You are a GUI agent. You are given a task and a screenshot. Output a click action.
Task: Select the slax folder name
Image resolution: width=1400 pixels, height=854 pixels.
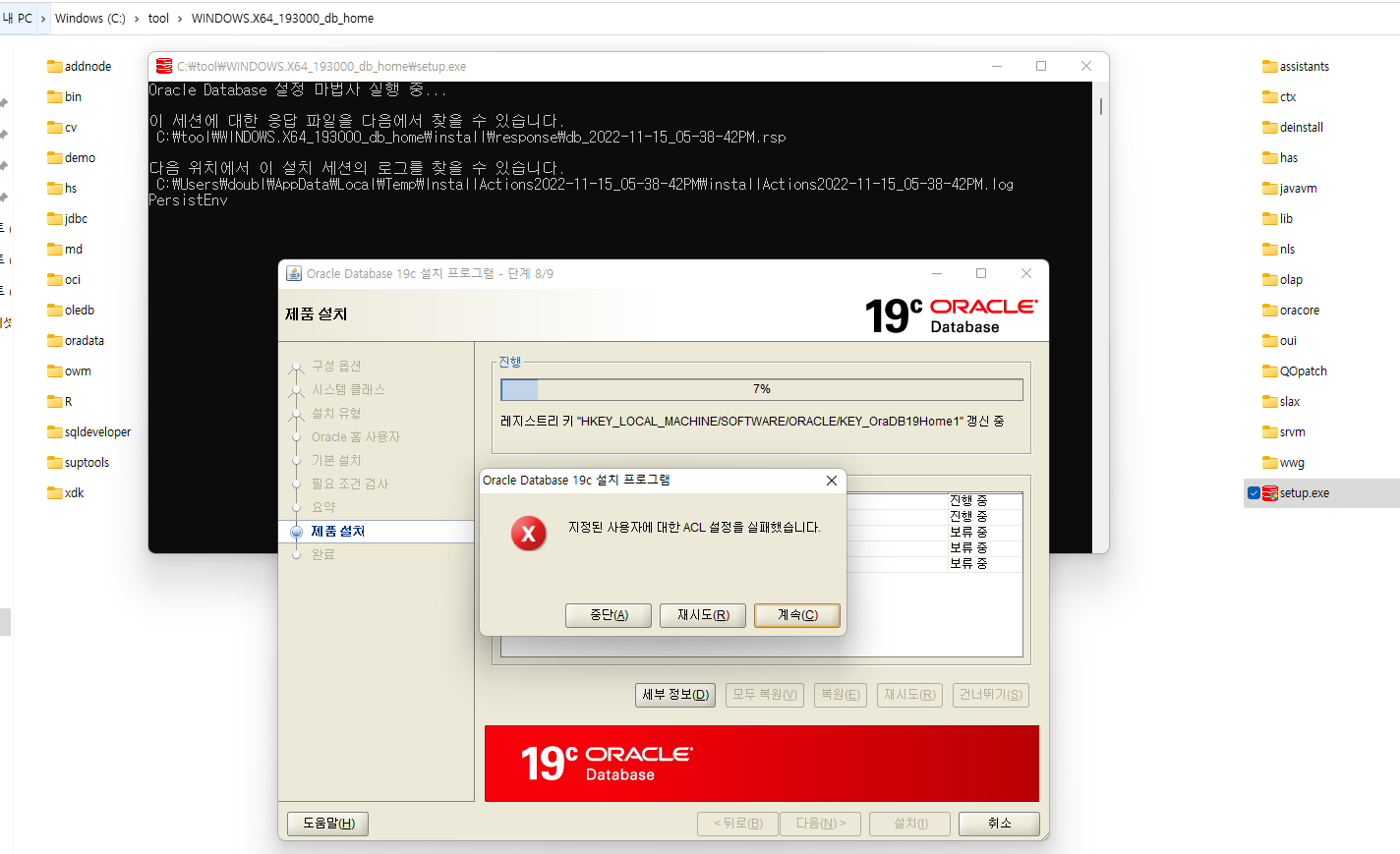coord(1290,402)
